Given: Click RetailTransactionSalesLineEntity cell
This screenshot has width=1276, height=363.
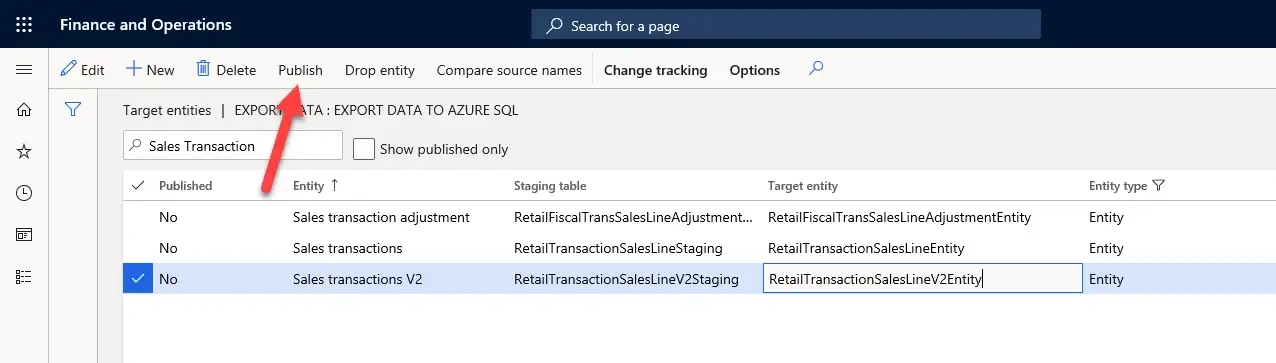Looking at the screenshot, I should pos(866,248).
